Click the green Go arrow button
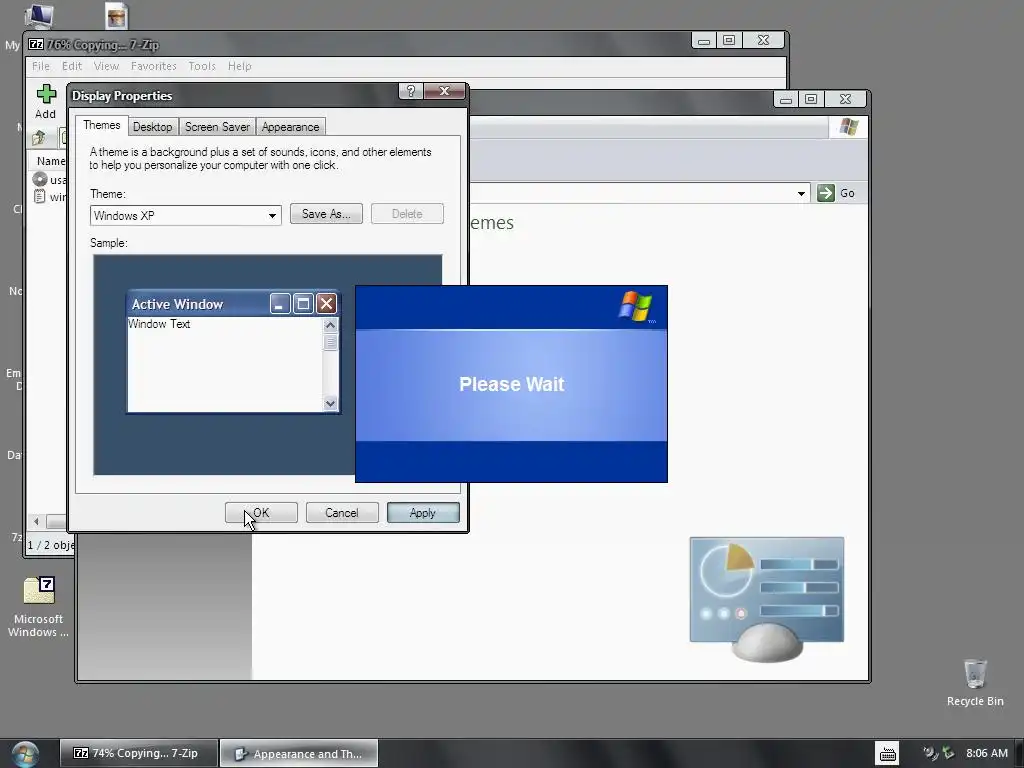 tap(826, 193)
